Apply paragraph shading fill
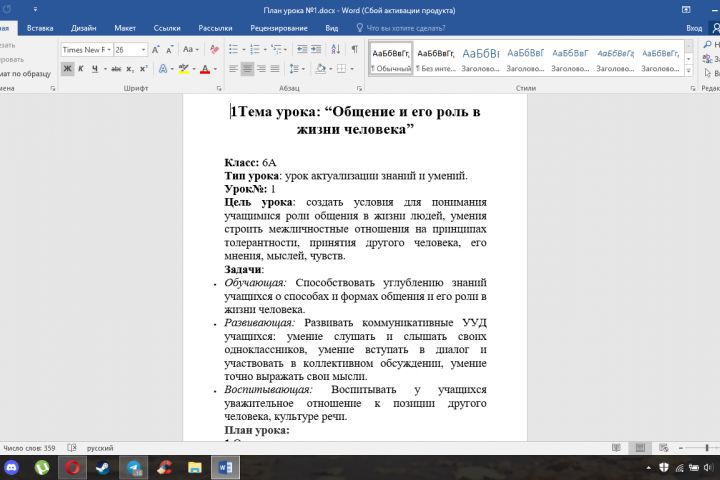Screen dimensions: 720x480 [x=321, y=69]
